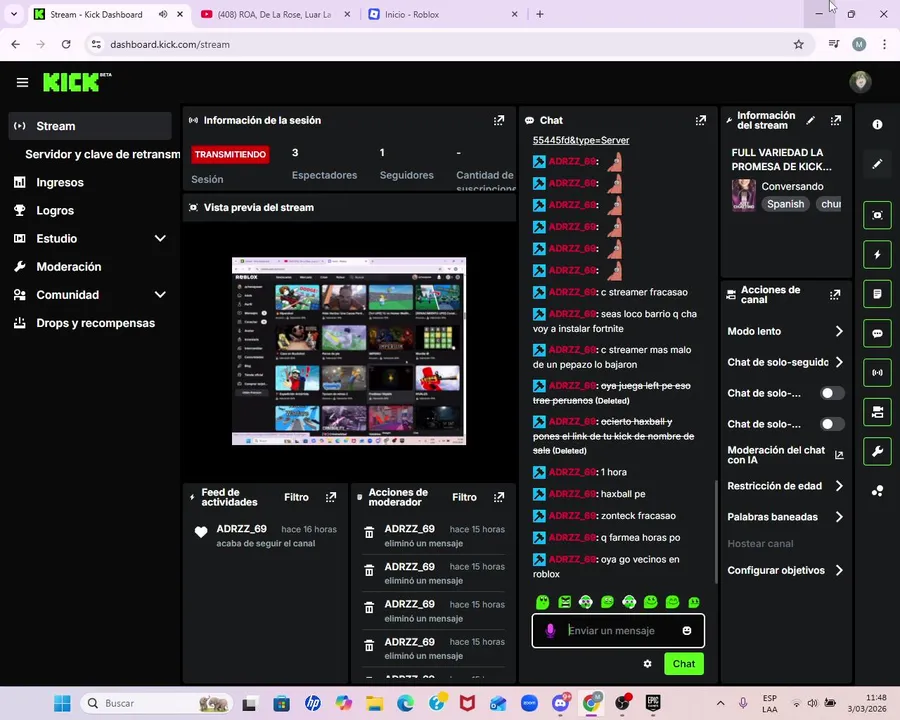
Task: Open Moderación del chat con IA link
Action: click(785, 455)
